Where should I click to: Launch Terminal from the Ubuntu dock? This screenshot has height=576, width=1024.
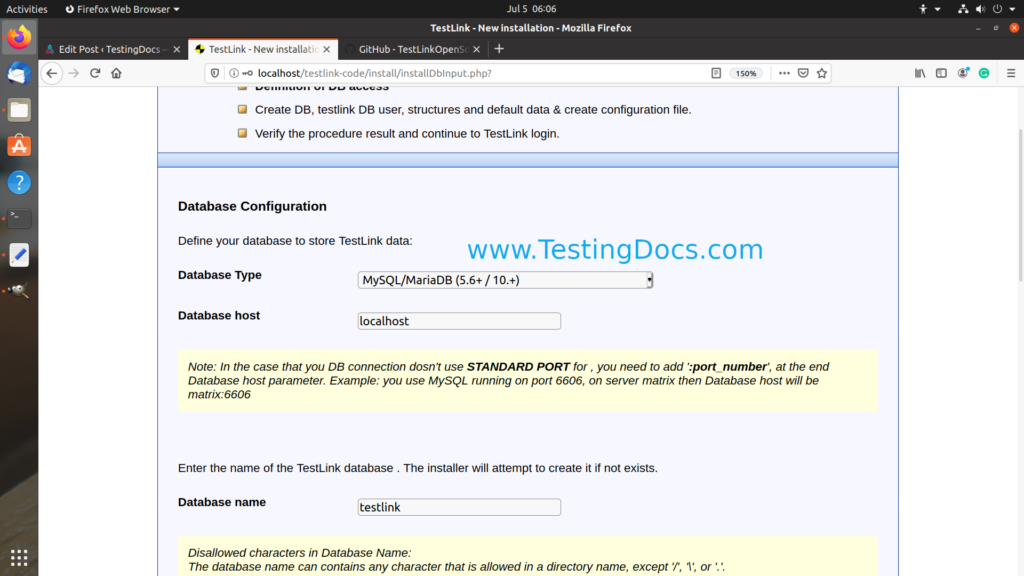pyautogui.click(x=19, y=218)
